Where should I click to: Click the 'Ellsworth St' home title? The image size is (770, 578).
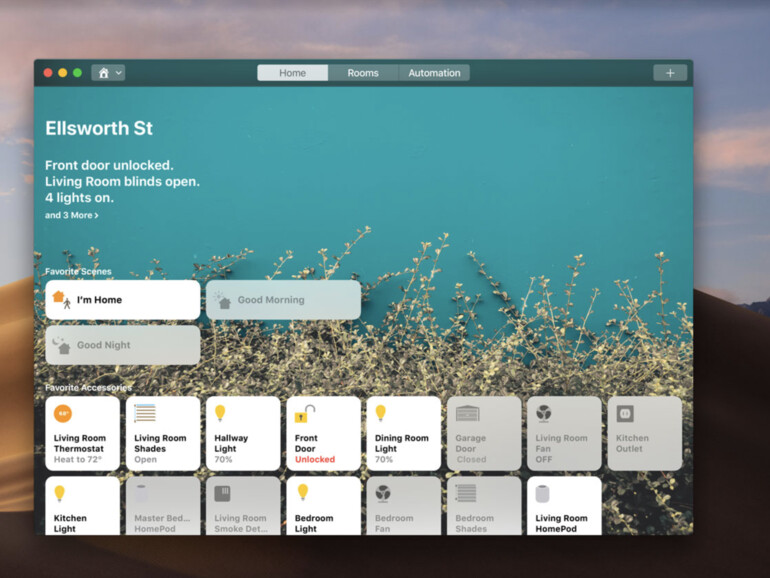[x=99, y=128]
